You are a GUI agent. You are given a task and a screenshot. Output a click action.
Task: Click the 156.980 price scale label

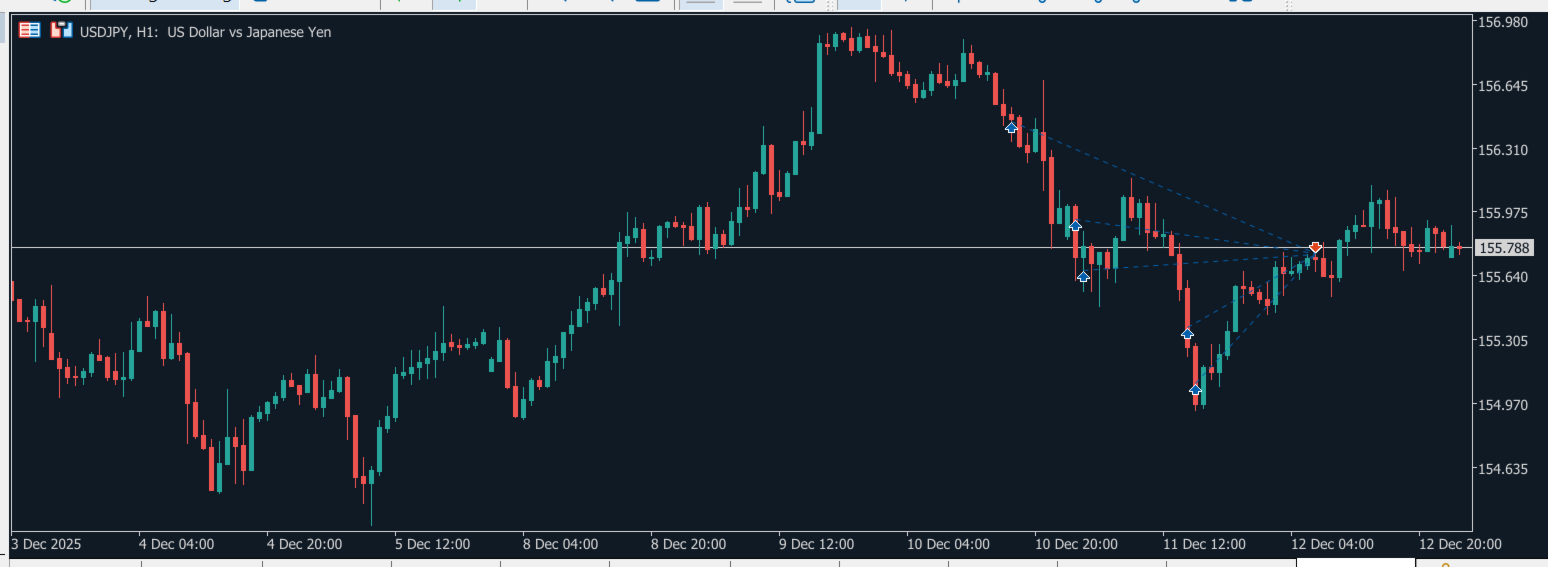(x=1503, y=22)
